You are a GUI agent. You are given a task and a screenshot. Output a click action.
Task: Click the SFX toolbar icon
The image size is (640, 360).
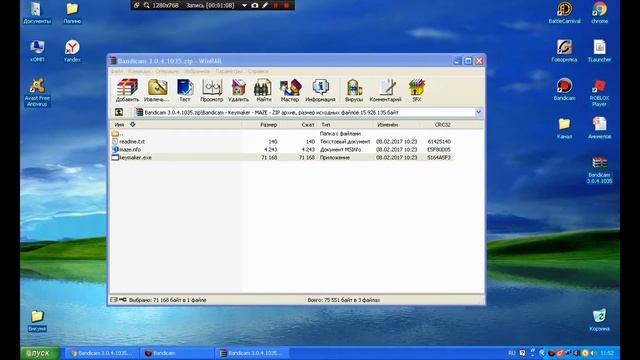[x=417, y=90]
